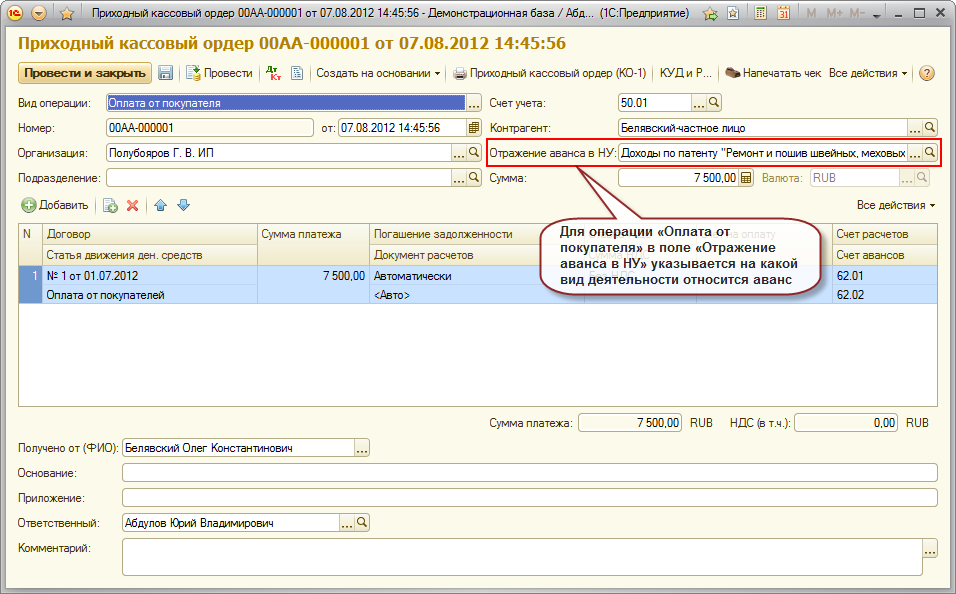Click Добавить to add a new row
This screenshot has width=956, height=594.
pyautogui.click(x=55, y=205)
